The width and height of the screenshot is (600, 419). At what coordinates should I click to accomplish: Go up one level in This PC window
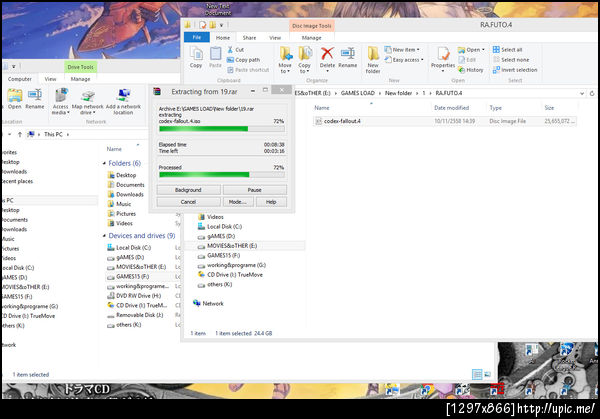[20, 134]
